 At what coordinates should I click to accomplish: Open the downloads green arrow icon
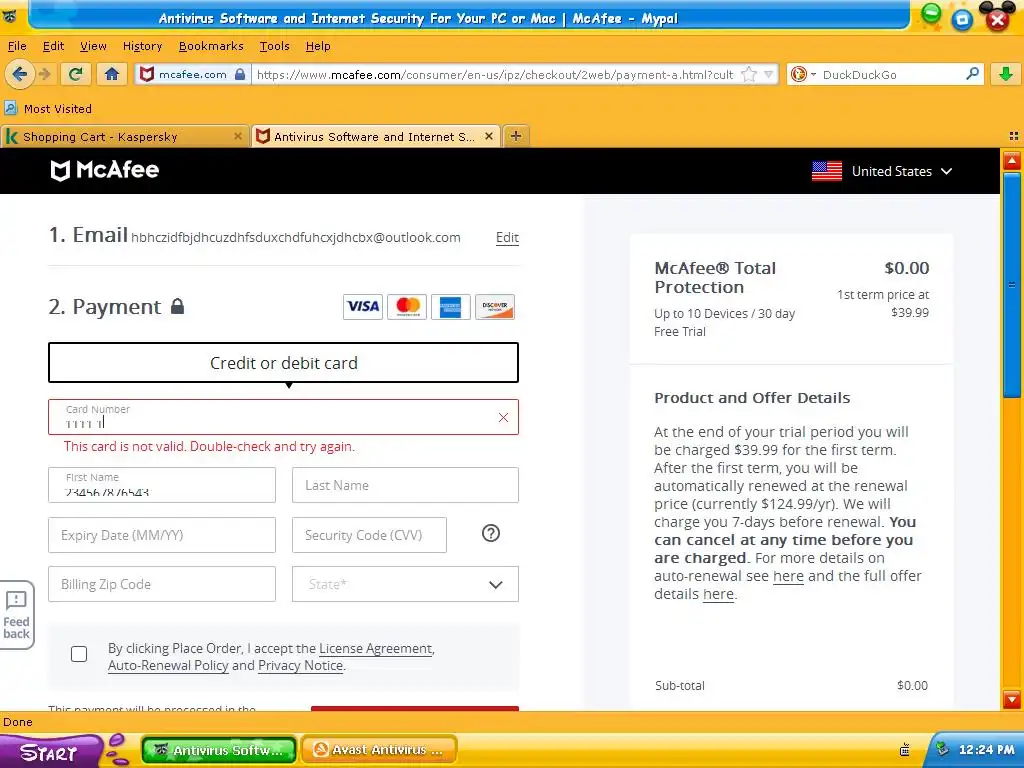pyautogui.click(x=1006, y=74)
